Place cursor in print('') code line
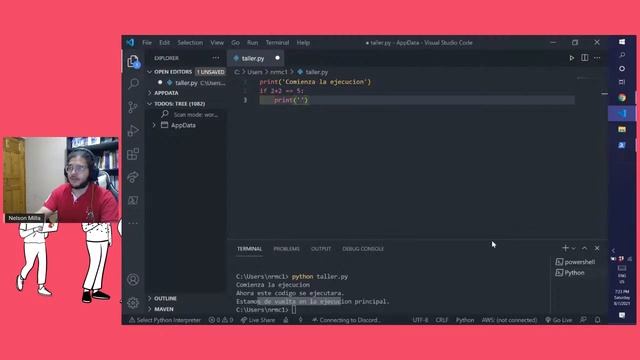Image resolution: width=640 pixels, height=360 pixels. tap(416, 100)
